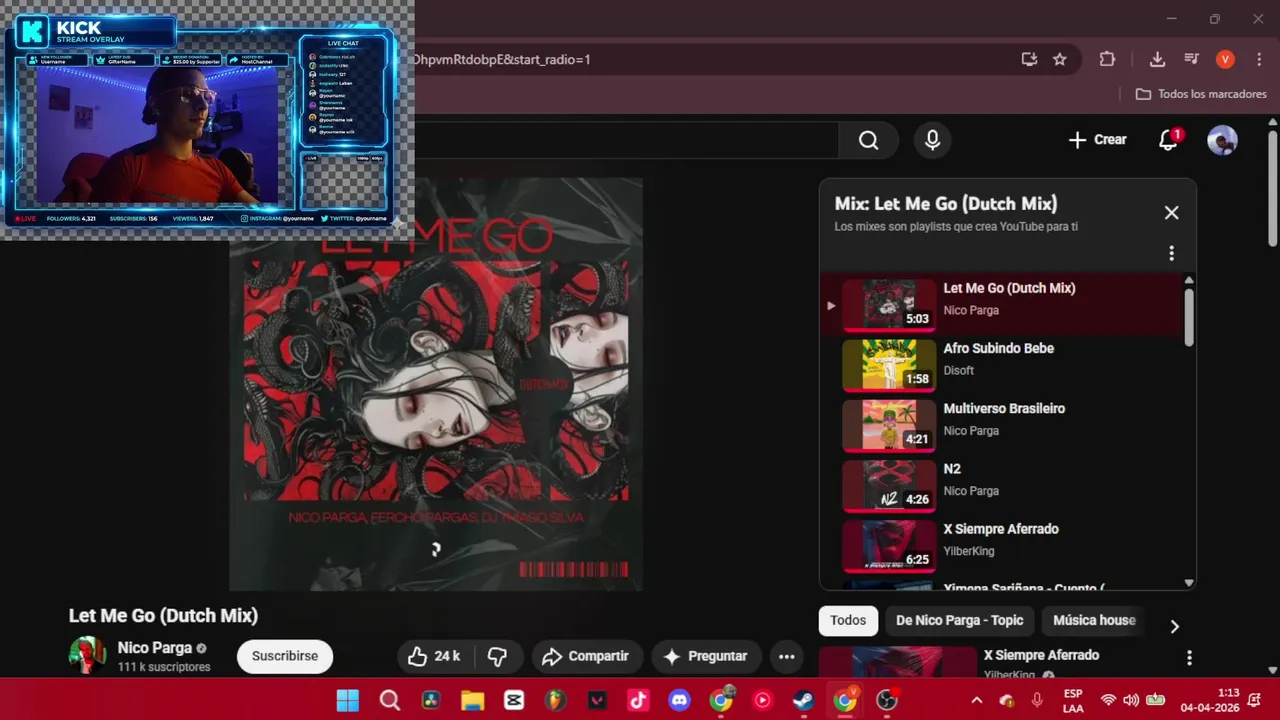Click the Chrome profile avatar V

pos(1225,59)
